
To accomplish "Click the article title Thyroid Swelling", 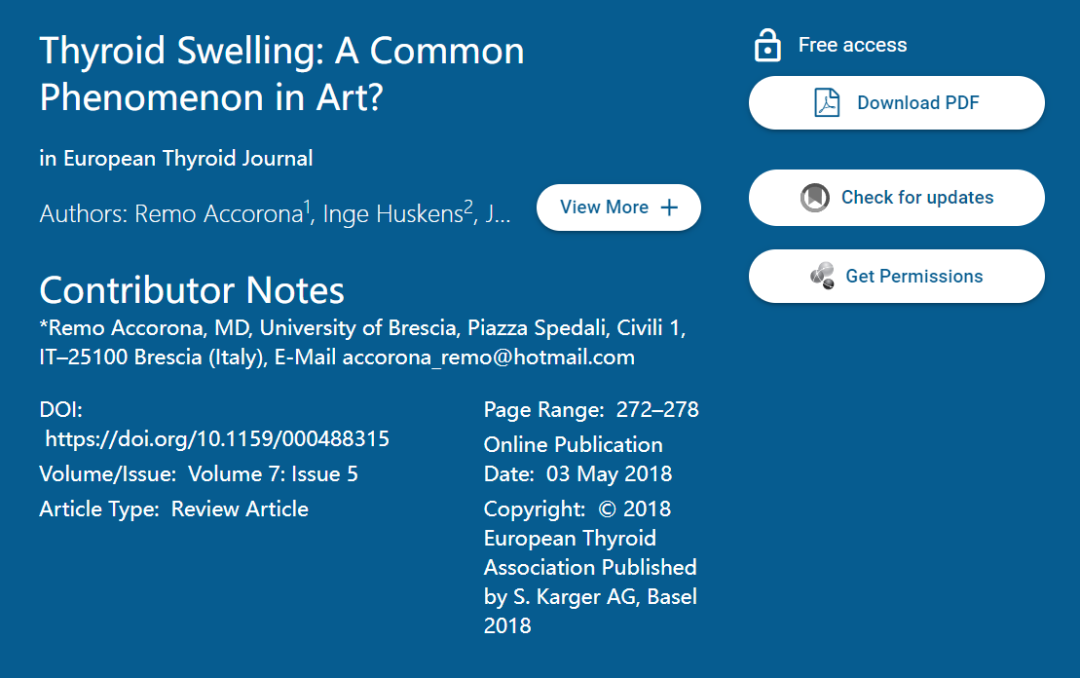I will point(282,74).
